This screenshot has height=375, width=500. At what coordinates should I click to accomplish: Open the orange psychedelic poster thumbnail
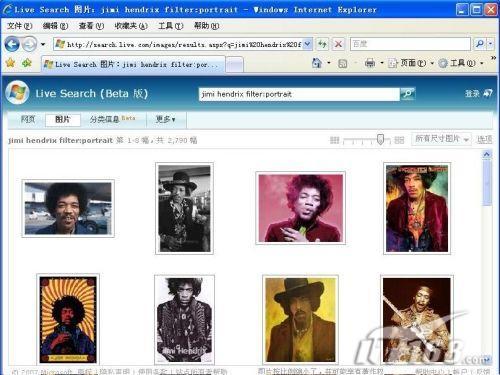tap(68, 320)
